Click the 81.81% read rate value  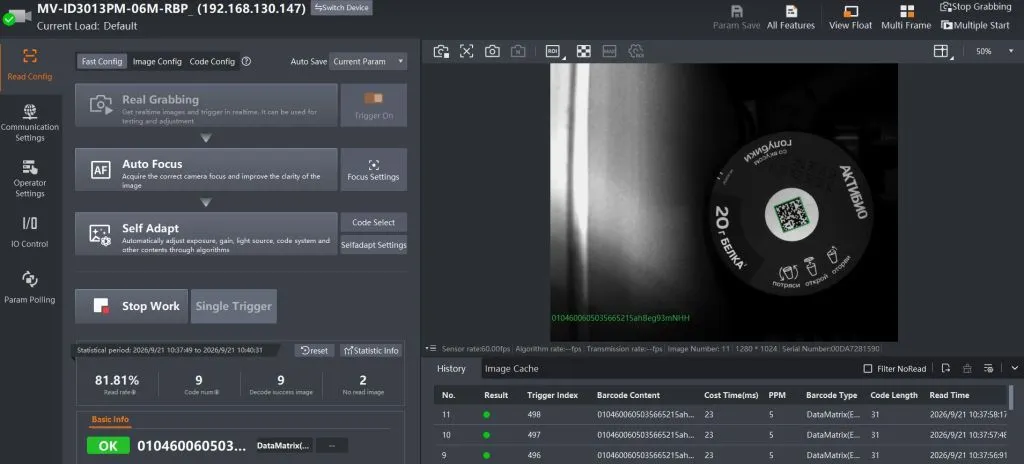(117, 380)
